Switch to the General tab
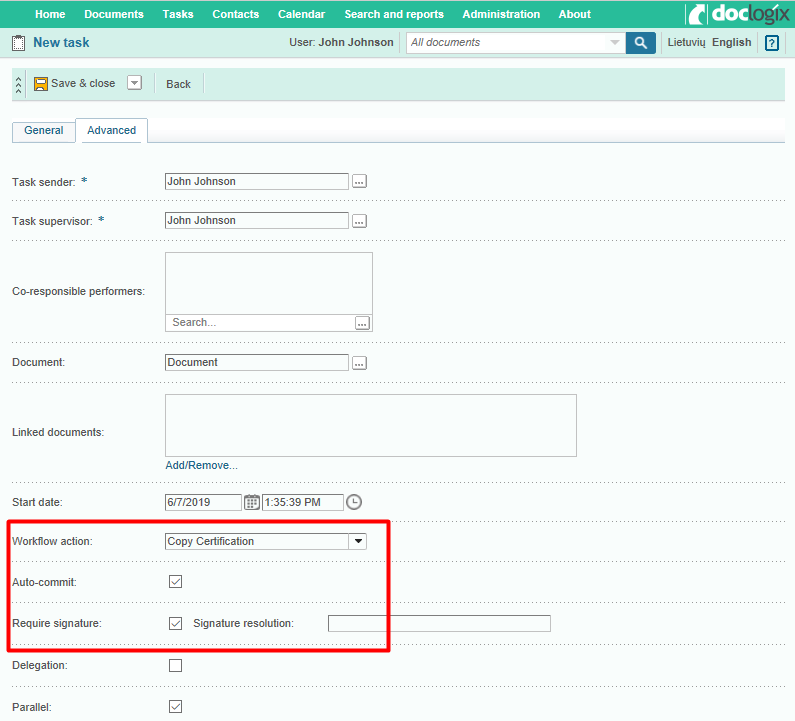 coord(44,131)
